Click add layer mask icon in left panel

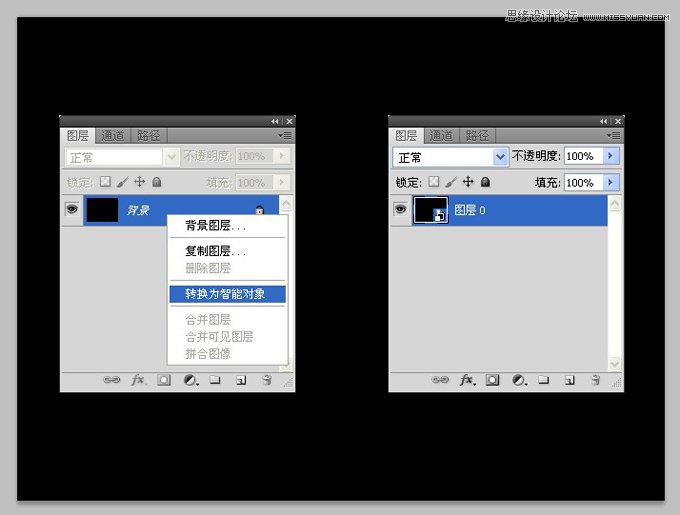pos(163,380)
